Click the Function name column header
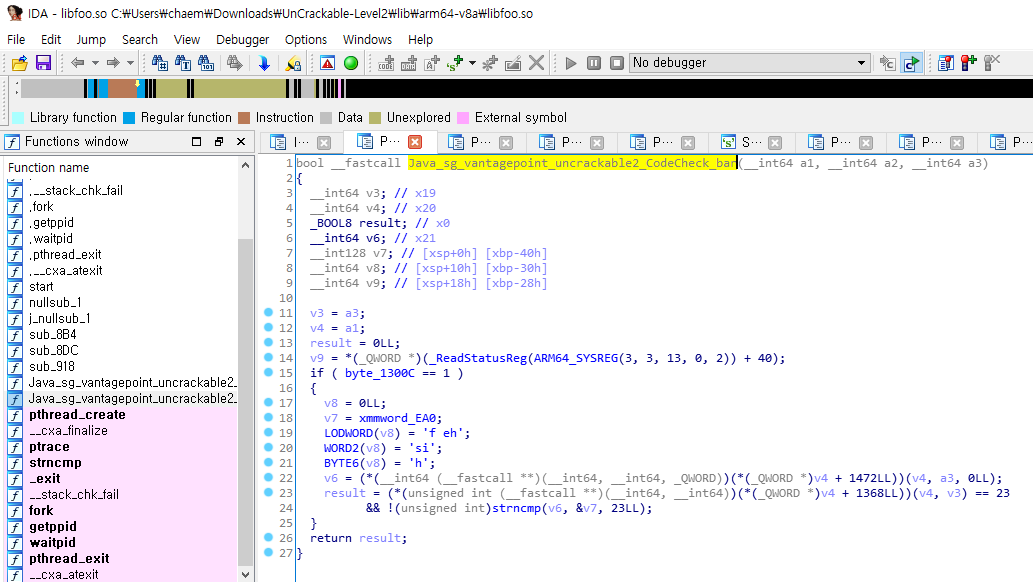The width and height of the screenshot is (1033, 582). [121, 167]
